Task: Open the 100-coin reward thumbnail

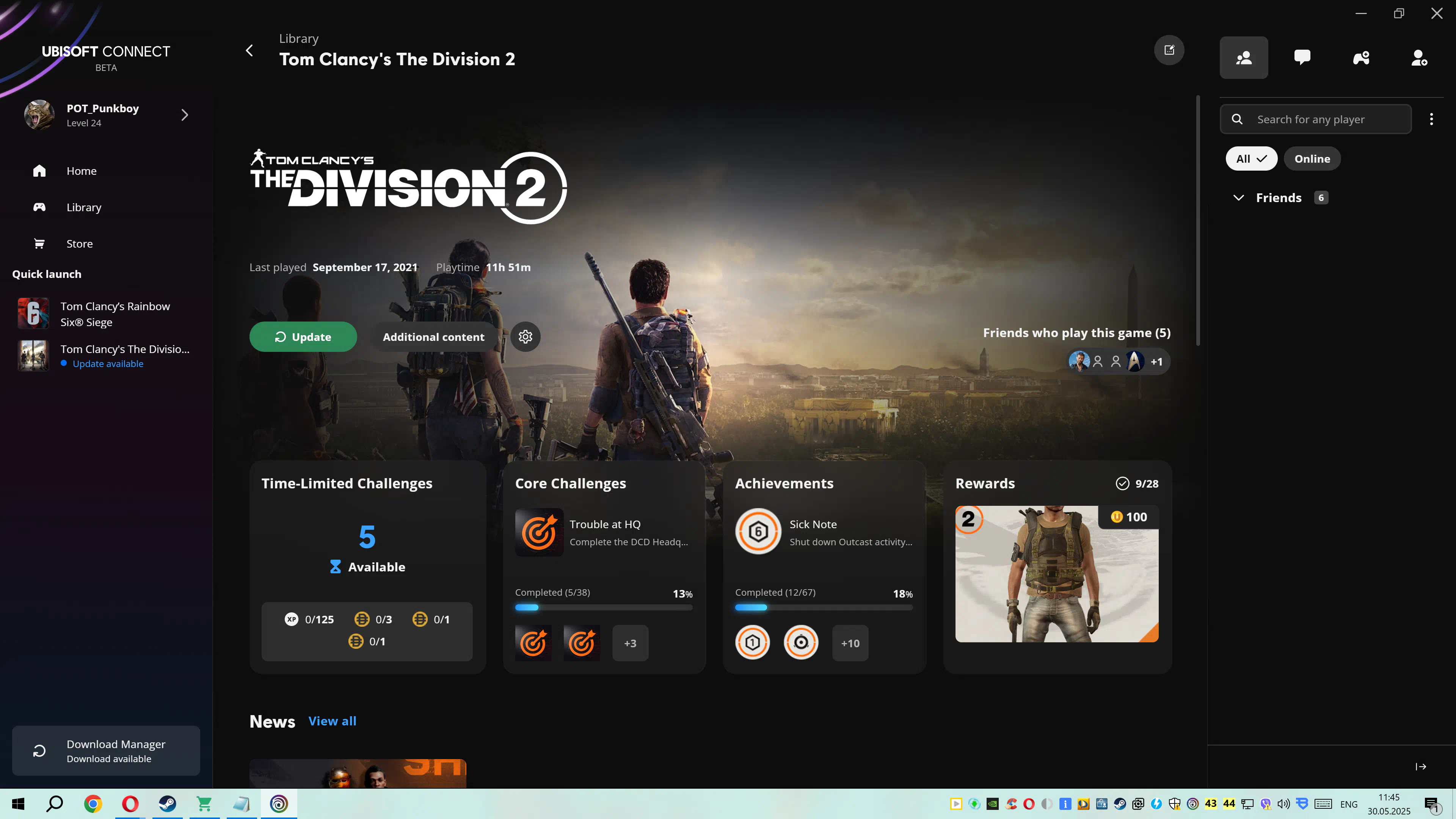Action: tap(1056, 574)
